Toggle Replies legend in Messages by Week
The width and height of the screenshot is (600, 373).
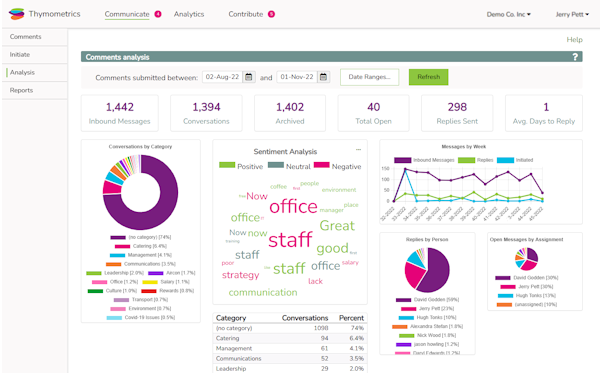pyautogui.click(x=476, y=160)
